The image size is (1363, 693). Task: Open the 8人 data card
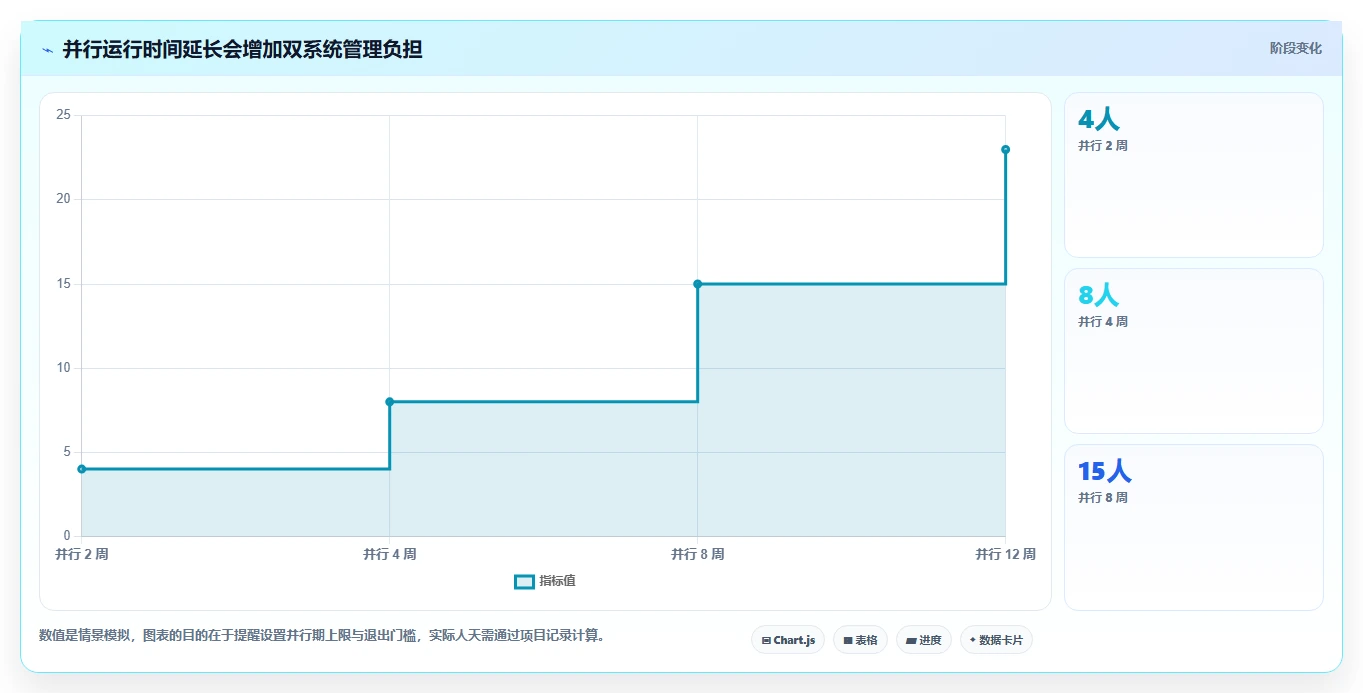1194,351
